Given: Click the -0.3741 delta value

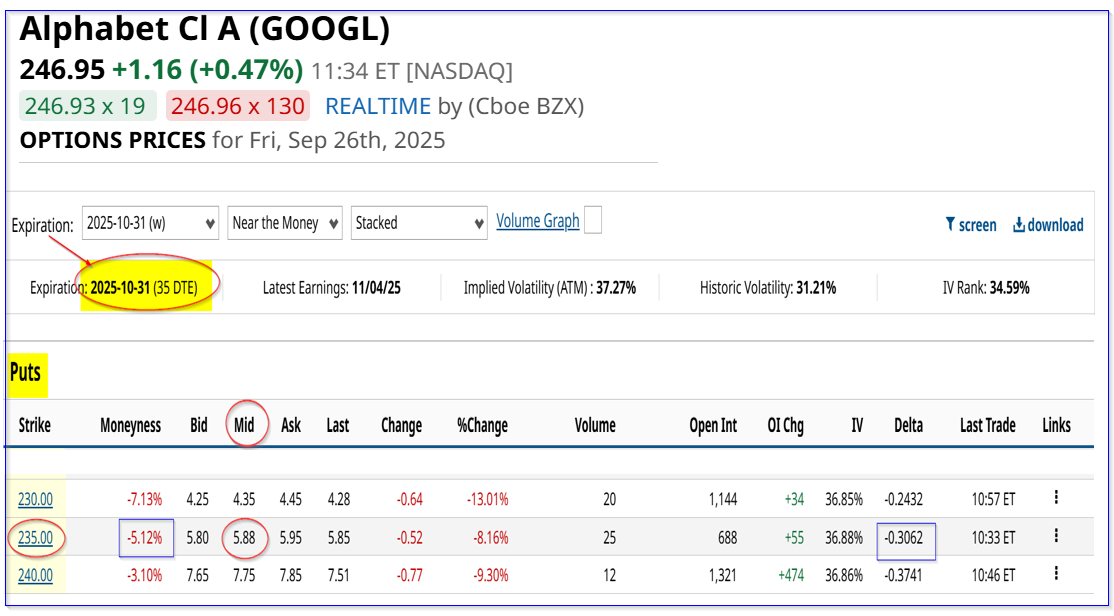Looking at the screenshot, I should (x=904, y=576).
